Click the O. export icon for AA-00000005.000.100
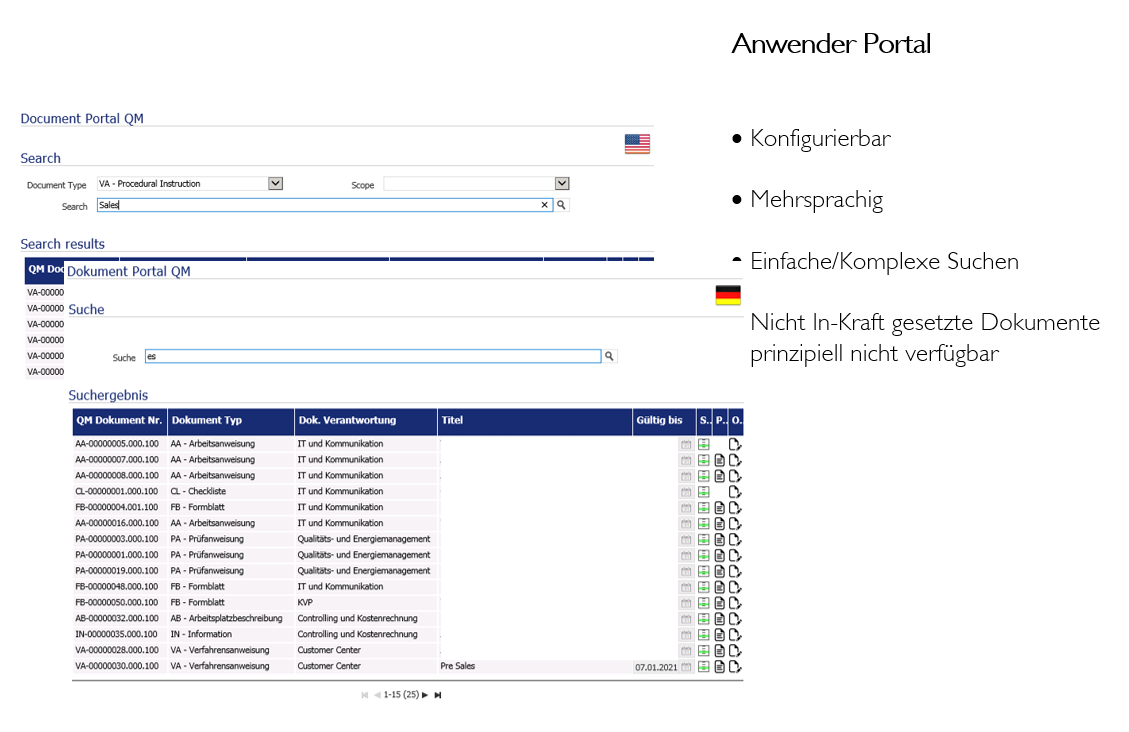 [735, 445]
